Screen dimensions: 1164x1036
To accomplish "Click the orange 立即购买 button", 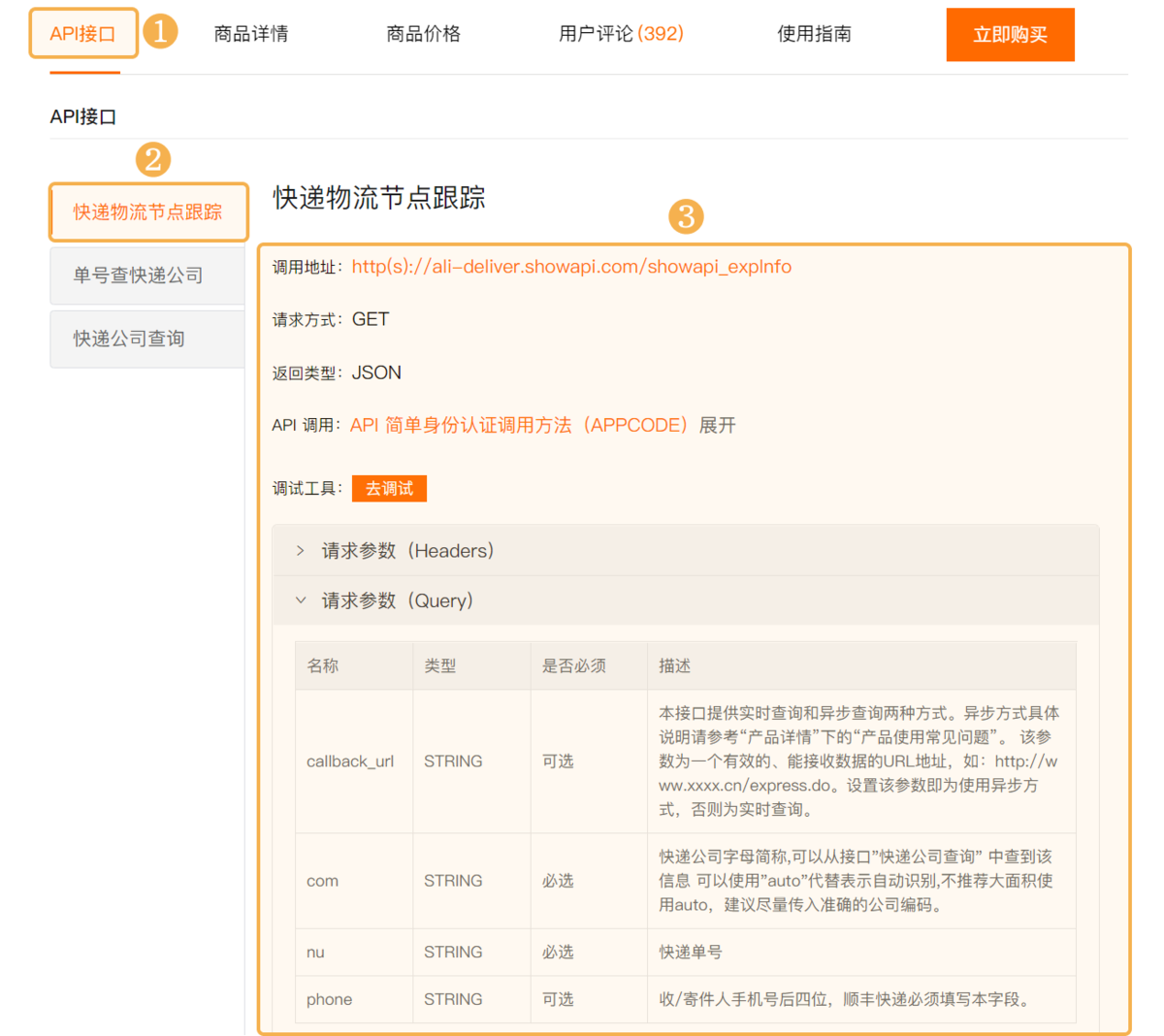I will click(x=1010, y=35).
